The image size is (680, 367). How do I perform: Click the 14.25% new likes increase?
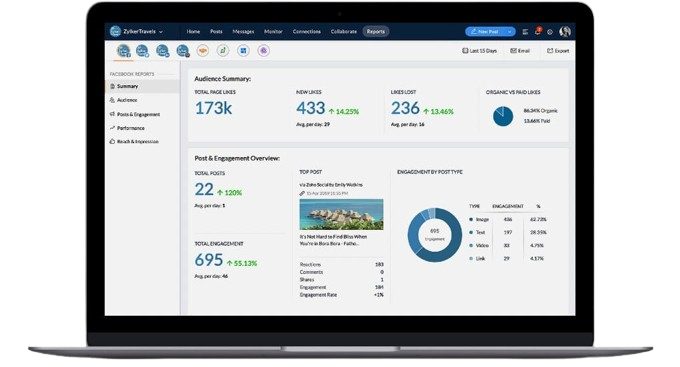pyautogui.click(x=344, y=111)
